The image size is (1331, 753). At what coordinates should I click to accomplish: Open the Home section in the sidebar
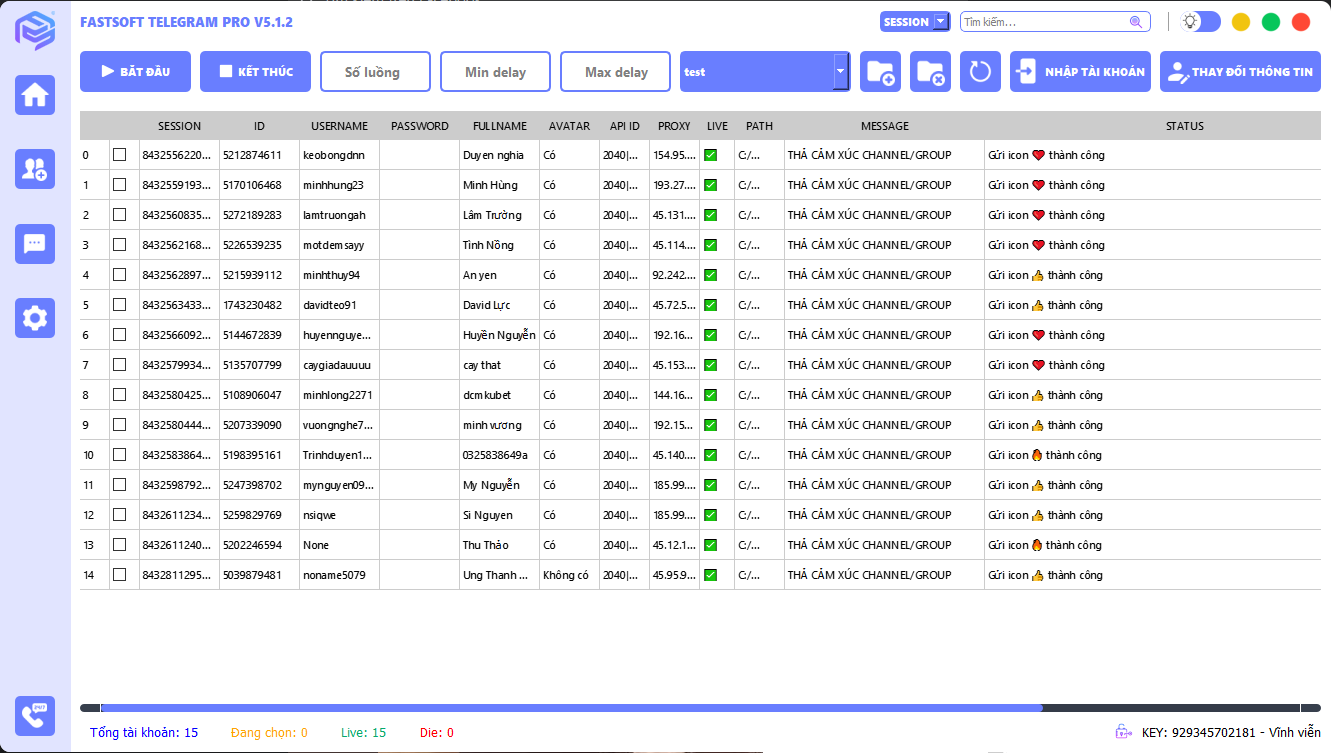point(35,94)
